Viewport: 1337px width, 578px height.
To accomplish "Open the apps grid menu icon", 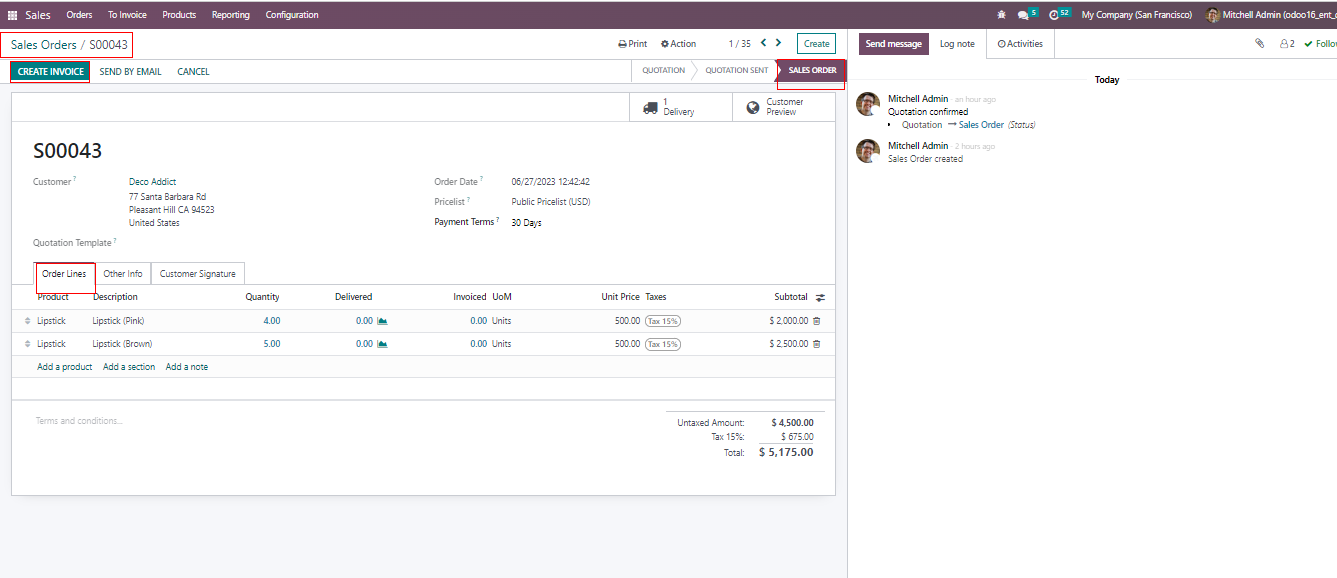I will (13, 15).
